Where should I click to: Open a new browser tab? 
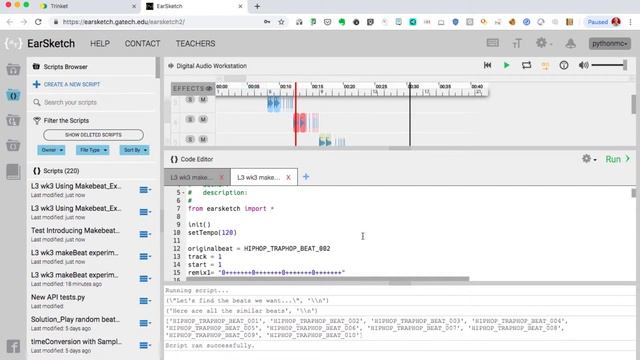coord(257,6)
